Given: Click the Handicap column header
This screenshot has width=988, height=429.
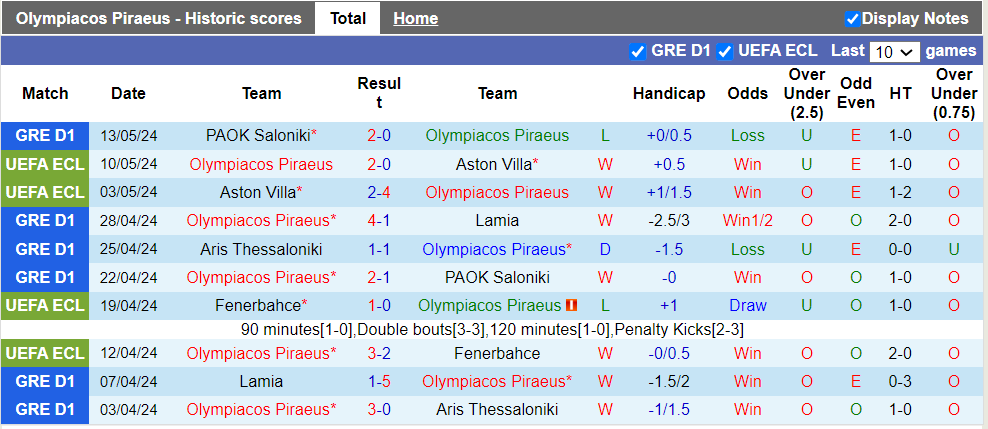Looking at the screenshot, I should click(x=668, y=93).
